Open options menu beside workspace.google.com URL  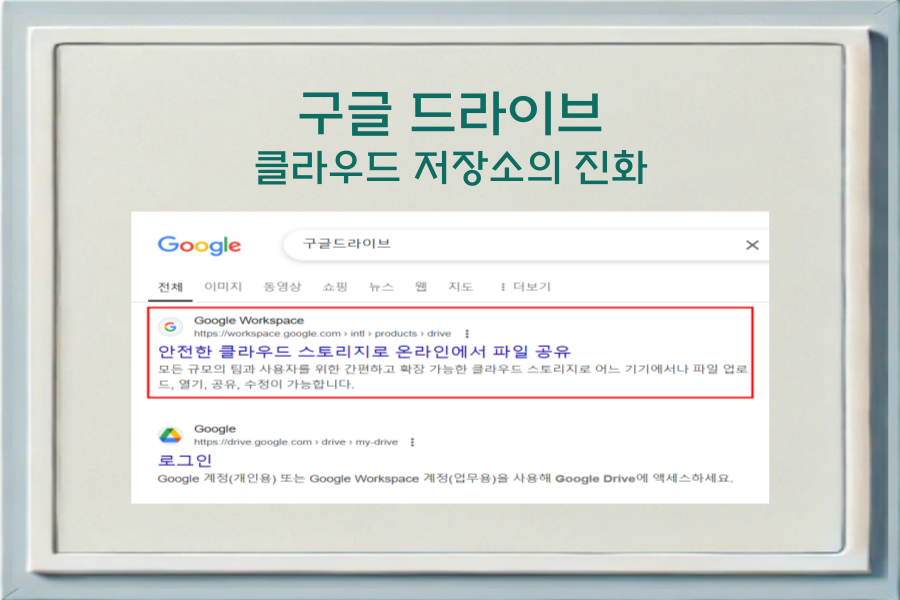point(467,334)
